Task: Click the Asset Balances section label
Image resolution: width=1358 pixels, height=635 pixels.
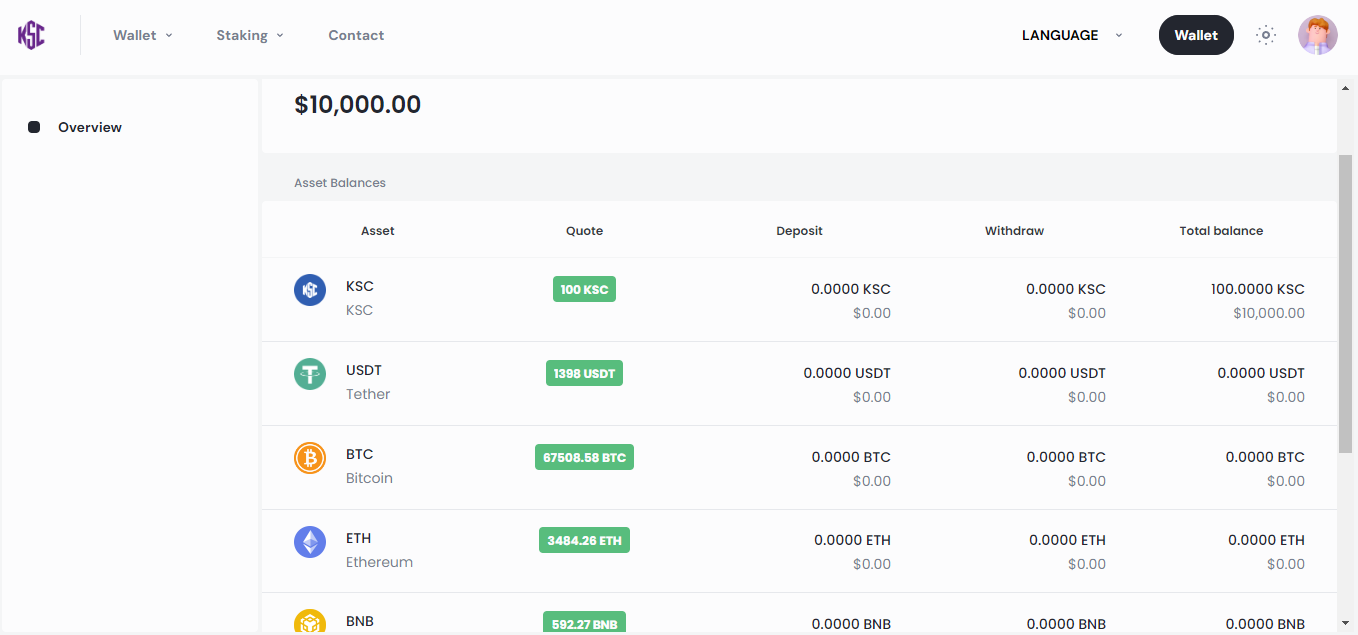Action: point(340,183)
